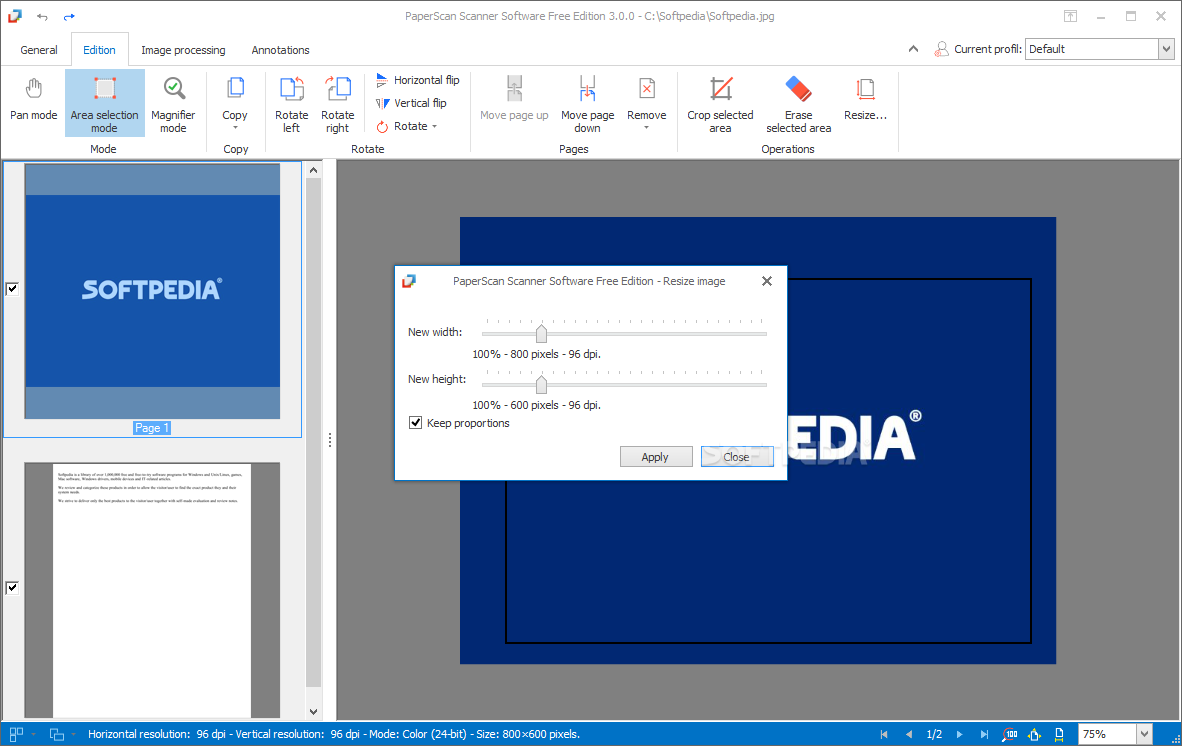The height and width of the screenshot is (746, 1182).
Task: Open the General tab
Action: (38, 50)
